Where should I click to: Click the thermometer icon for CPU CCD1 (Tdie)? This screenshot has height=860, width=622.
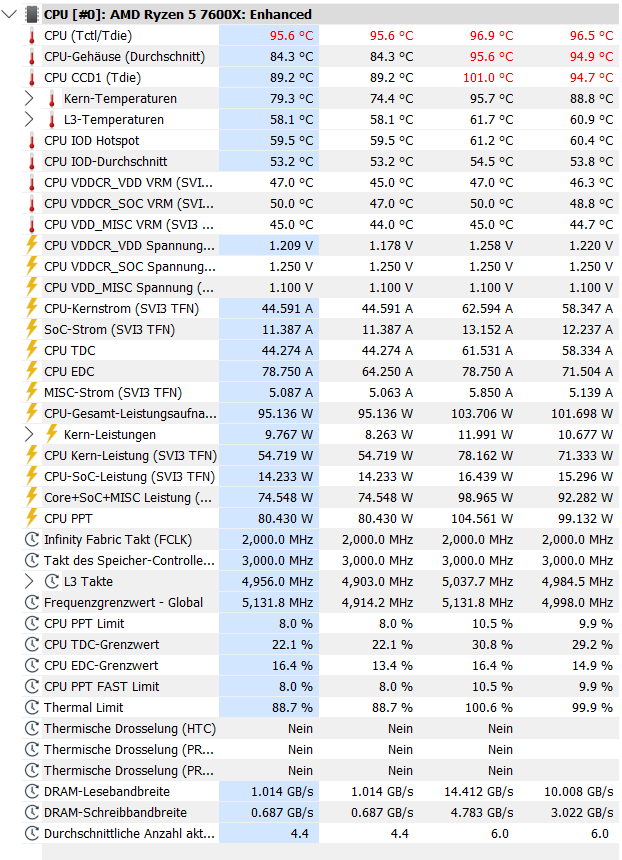point(32,78)
